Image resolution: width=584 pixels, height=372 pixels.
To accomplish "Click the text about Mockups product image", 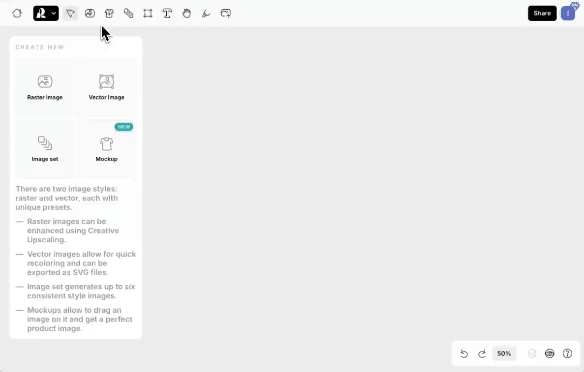I will 79,319.
